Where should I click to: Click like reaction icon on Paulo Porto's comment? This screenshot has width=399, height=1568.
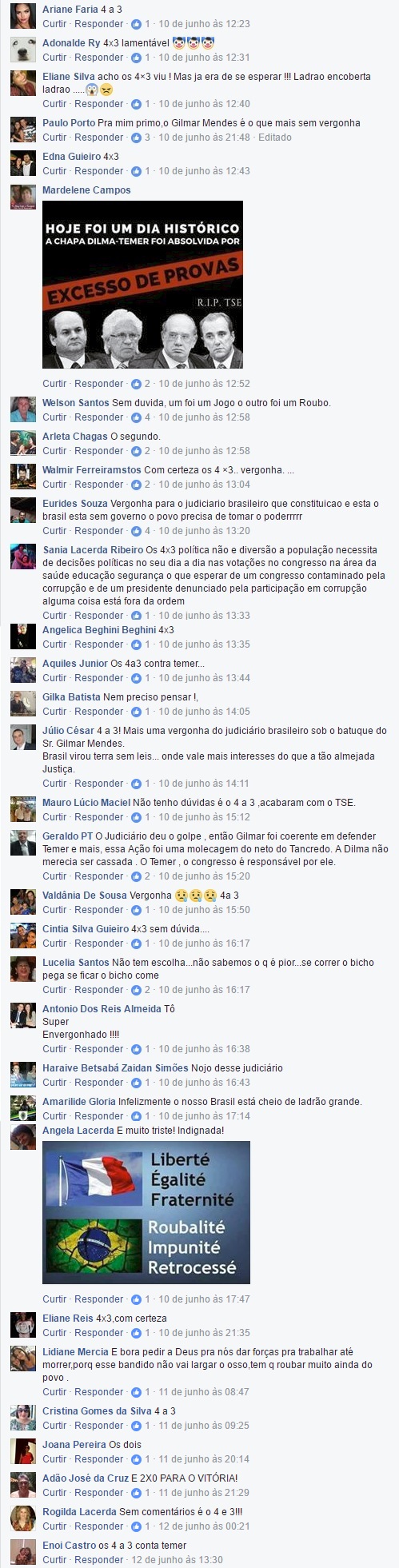click(136, 138)
